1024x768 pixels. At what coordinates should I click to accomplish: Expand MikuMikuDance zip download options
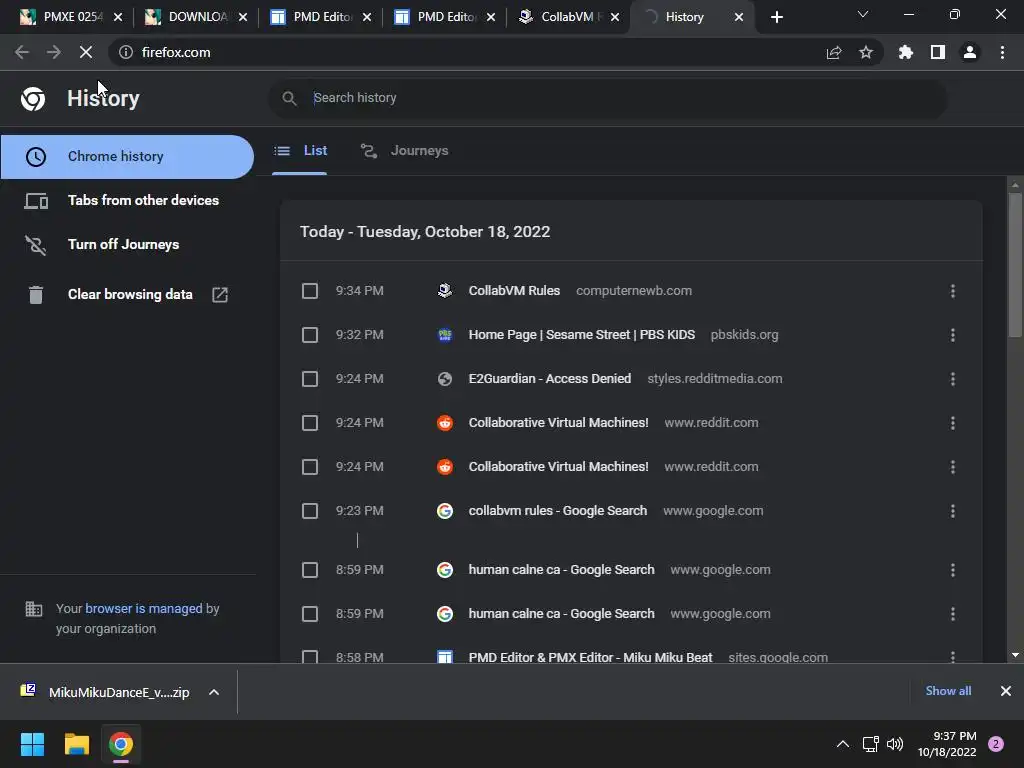[214, 692]
